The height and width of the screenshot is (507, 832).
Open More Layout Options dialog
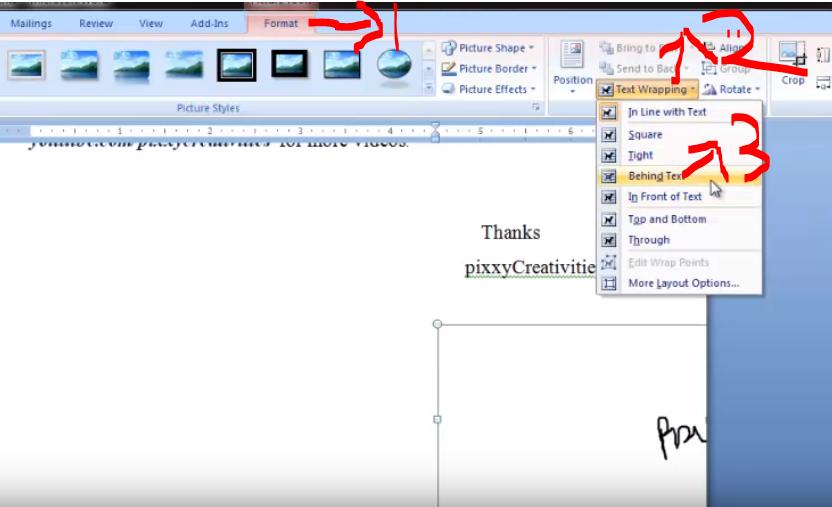(x=680, y=283)
